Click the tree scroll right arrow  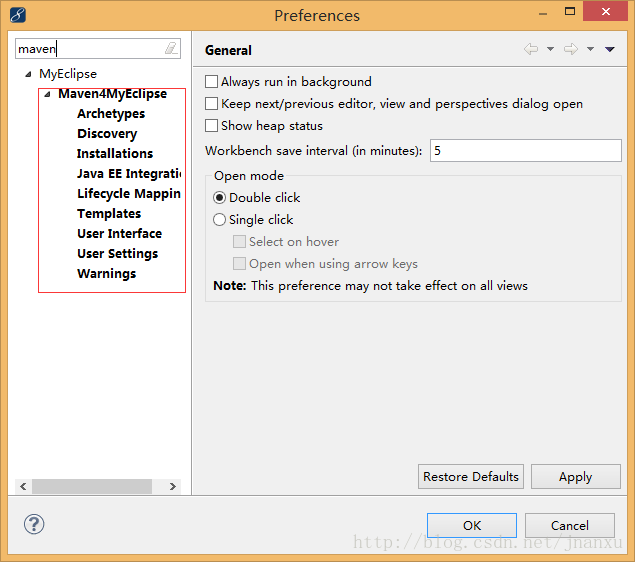pos(173,486)
